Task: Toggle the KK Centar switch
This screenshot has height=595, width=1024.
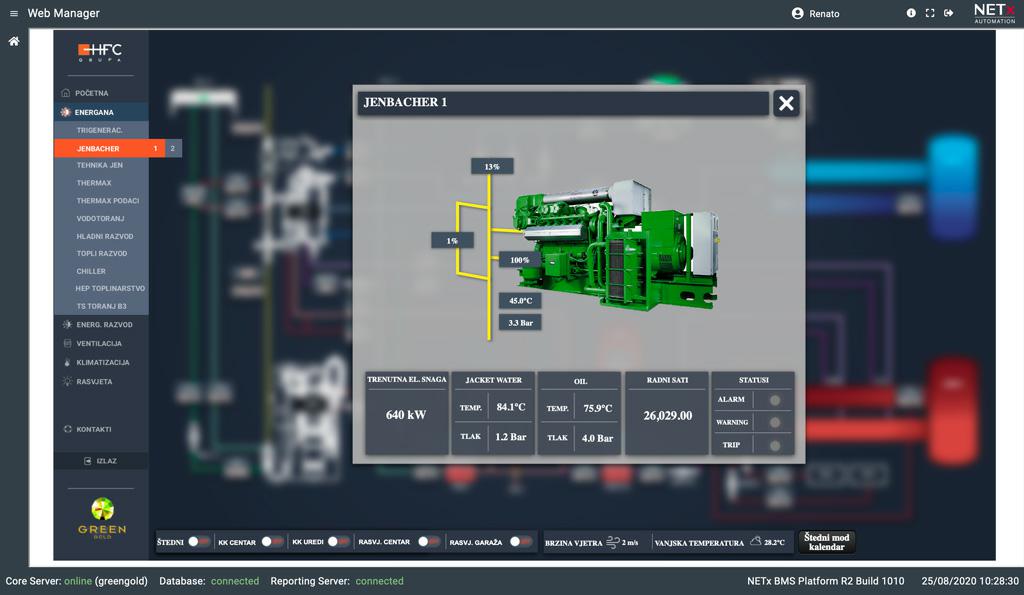Action: [272, 542]
